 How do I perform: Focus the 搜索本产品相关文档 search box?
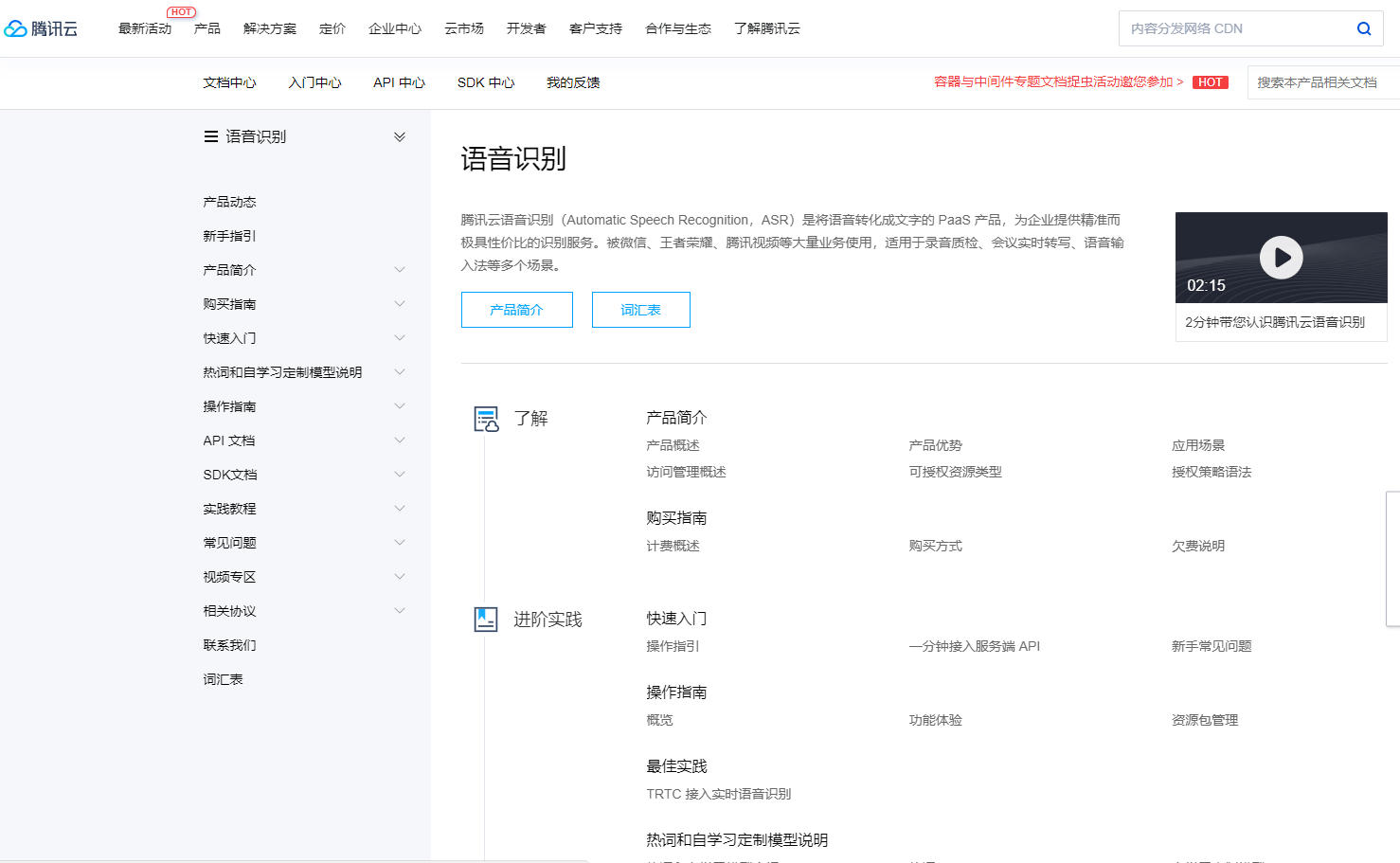1323,82
